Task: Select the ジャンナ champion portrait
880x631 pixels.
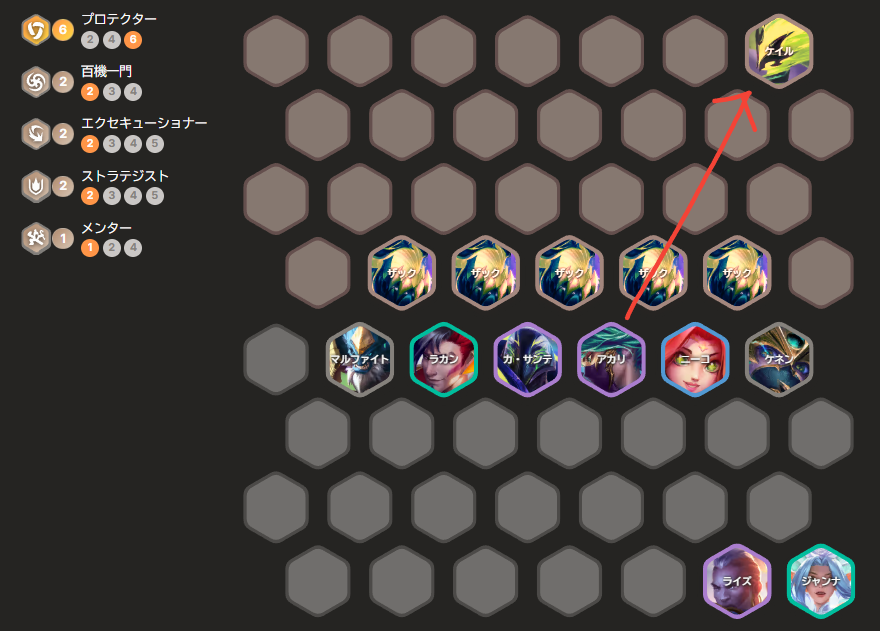Action: [821, 581]
